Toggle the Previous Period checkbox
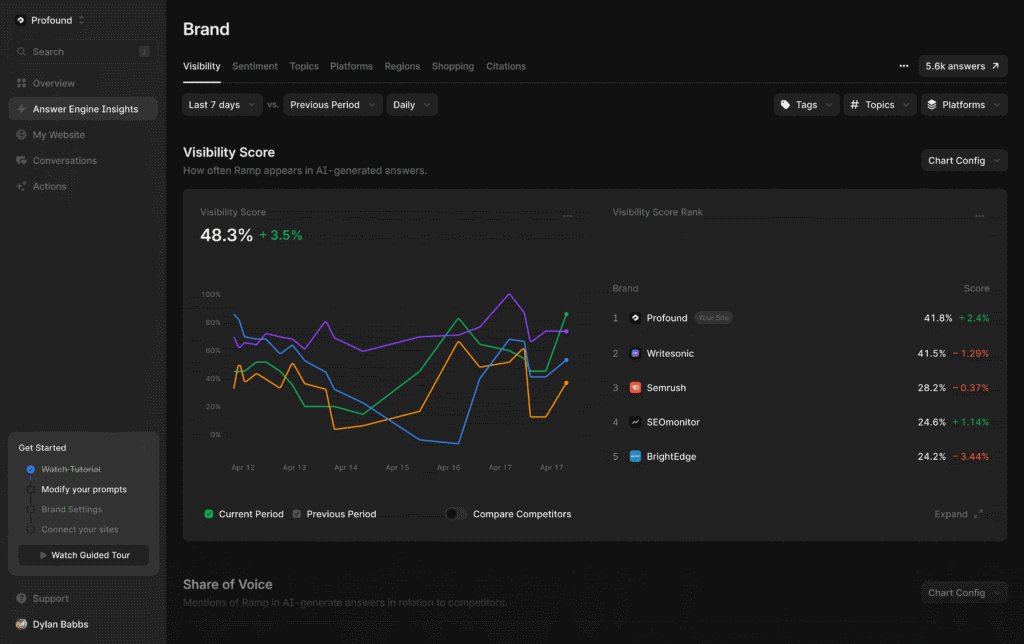Screen dimensions: 1024x644 (297, 514)
